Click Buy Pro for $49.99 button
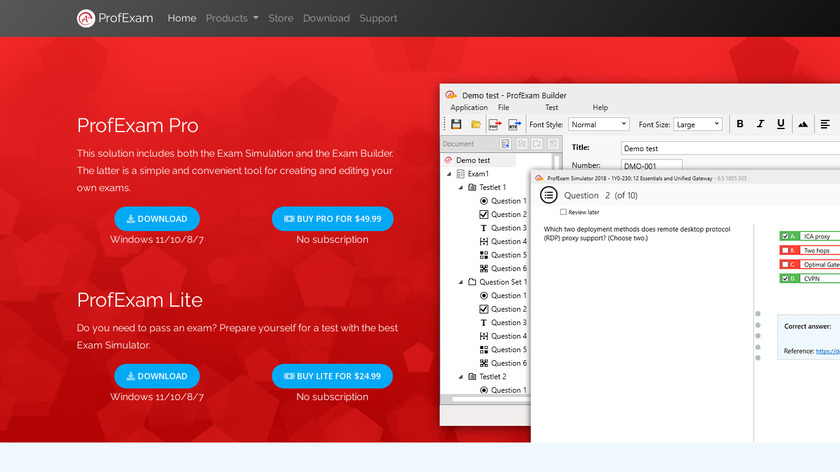The width and height of the screenshot is (840, 472). point(333,219)
